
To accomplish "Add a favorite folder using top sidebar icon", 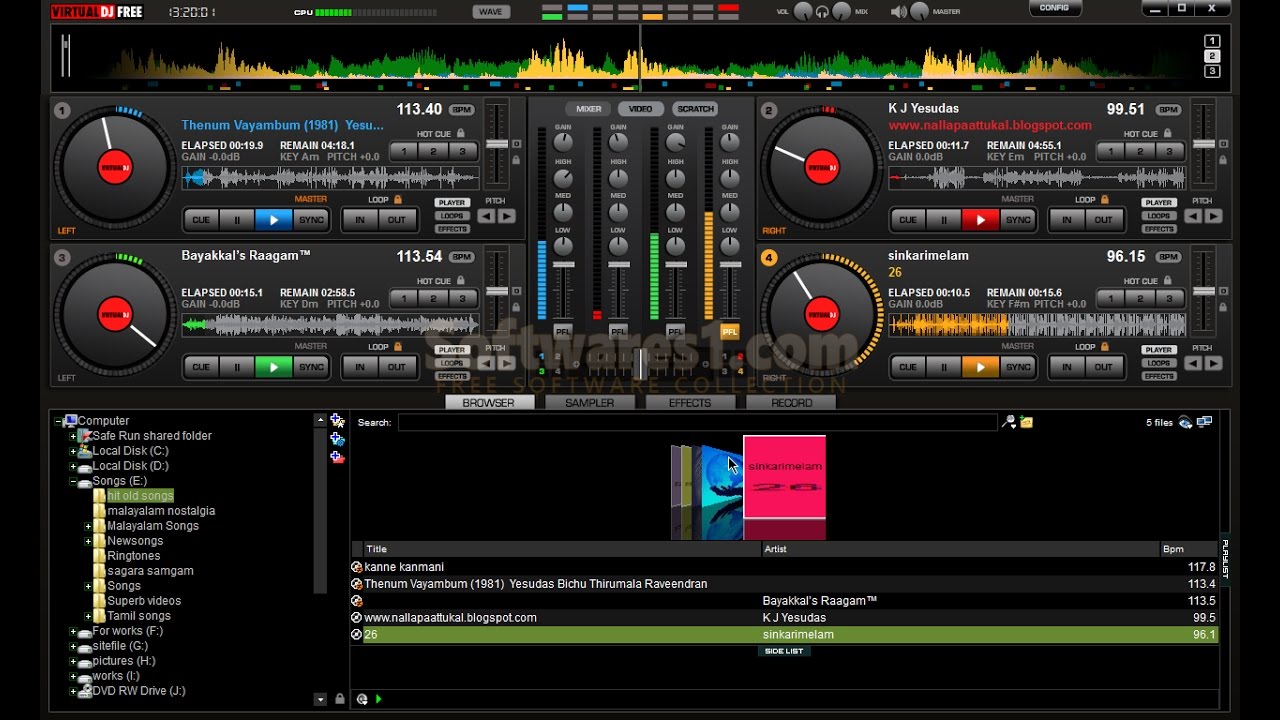I will point(337,421).
